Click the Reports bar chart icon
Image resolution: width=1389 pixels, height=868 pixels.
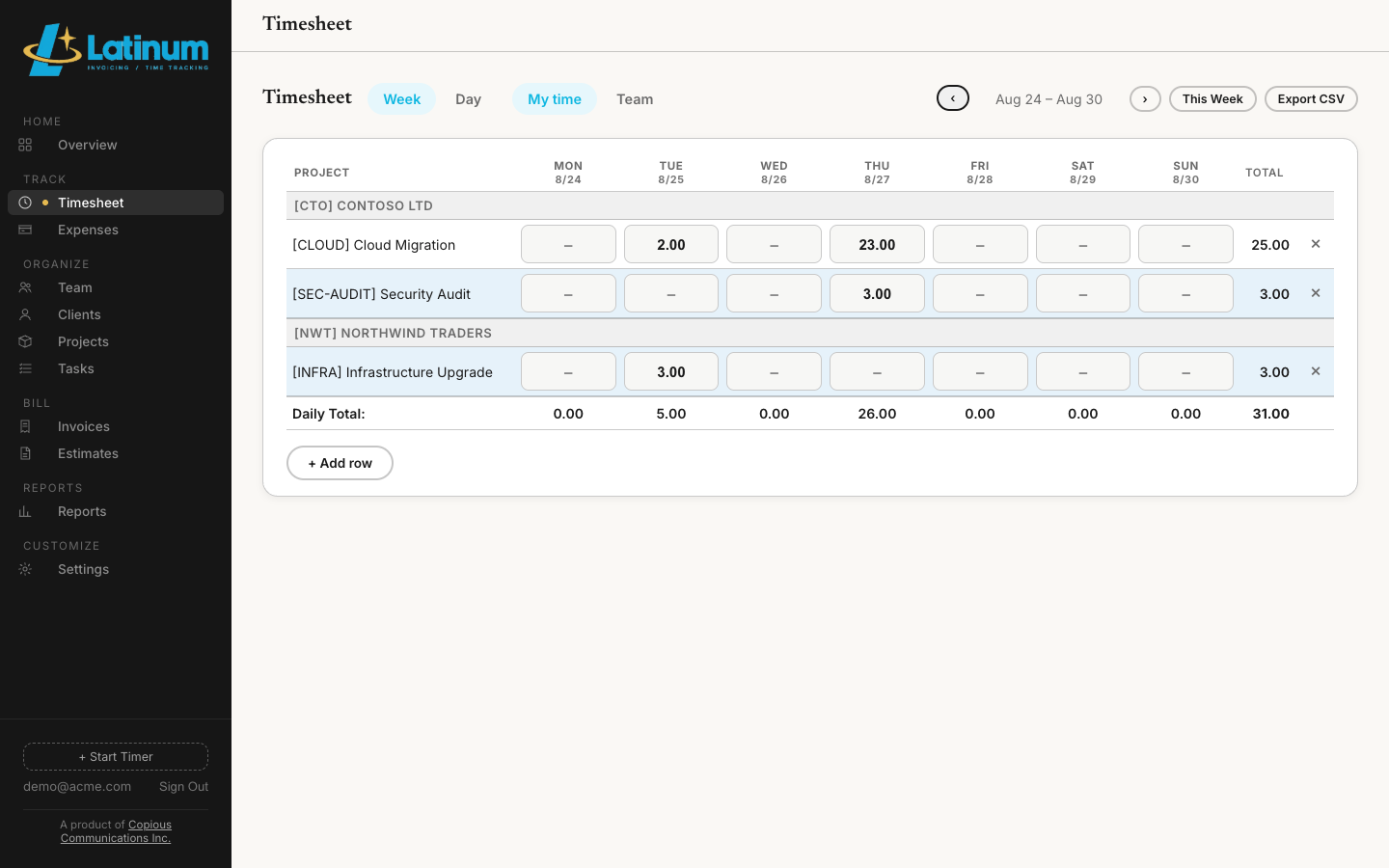click(25, 511)
